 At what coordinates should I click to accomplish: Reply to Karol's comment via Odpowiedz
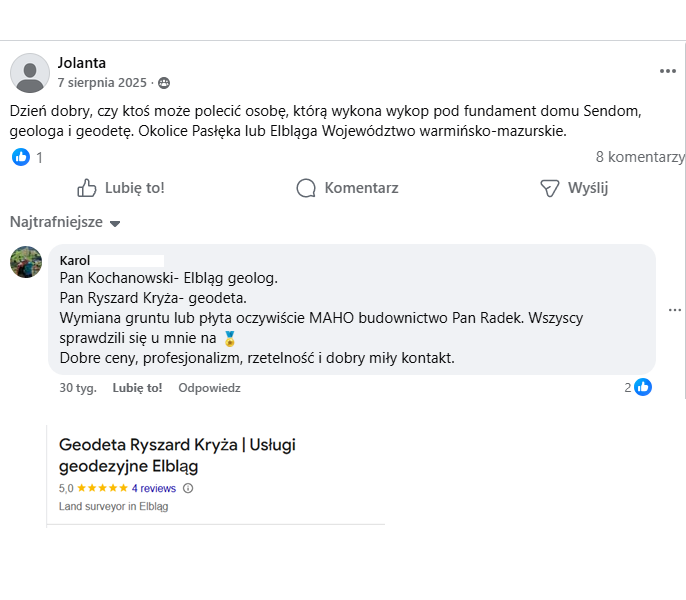pos(209,388)
